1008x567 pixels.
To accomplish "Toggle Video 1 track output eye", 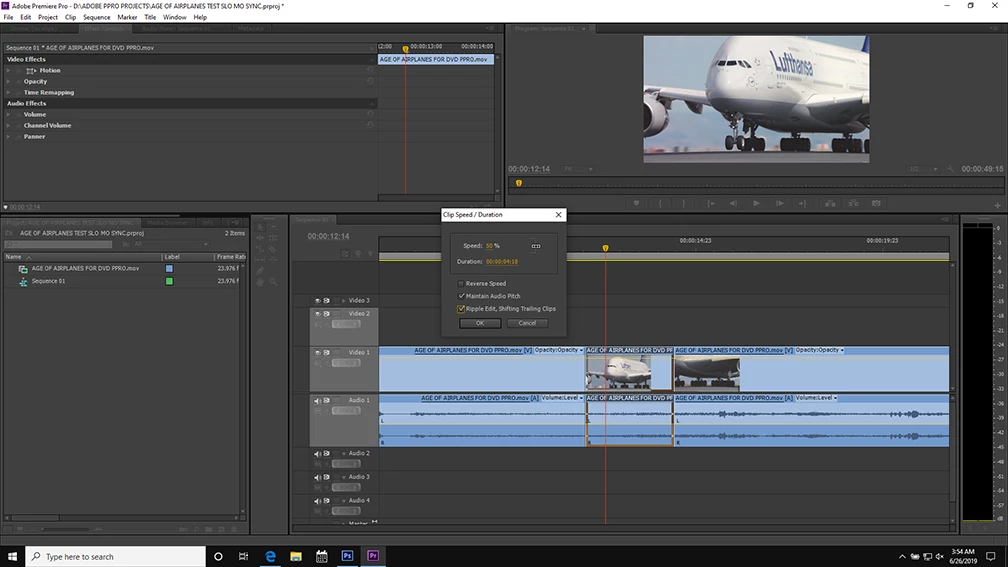I will pos(318,352).
